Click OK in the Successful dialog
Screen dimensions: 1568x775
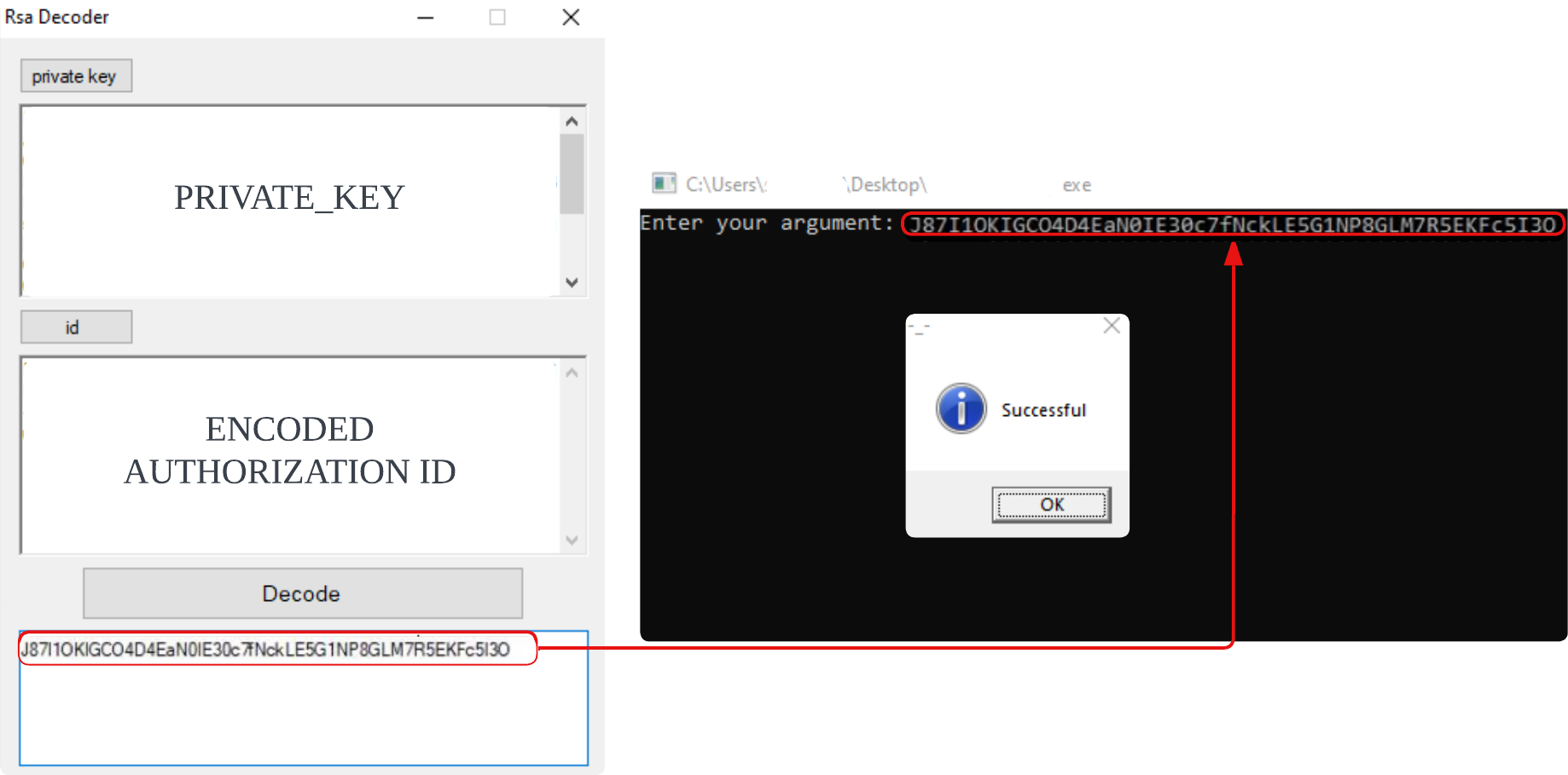(x=1051, y=505)
